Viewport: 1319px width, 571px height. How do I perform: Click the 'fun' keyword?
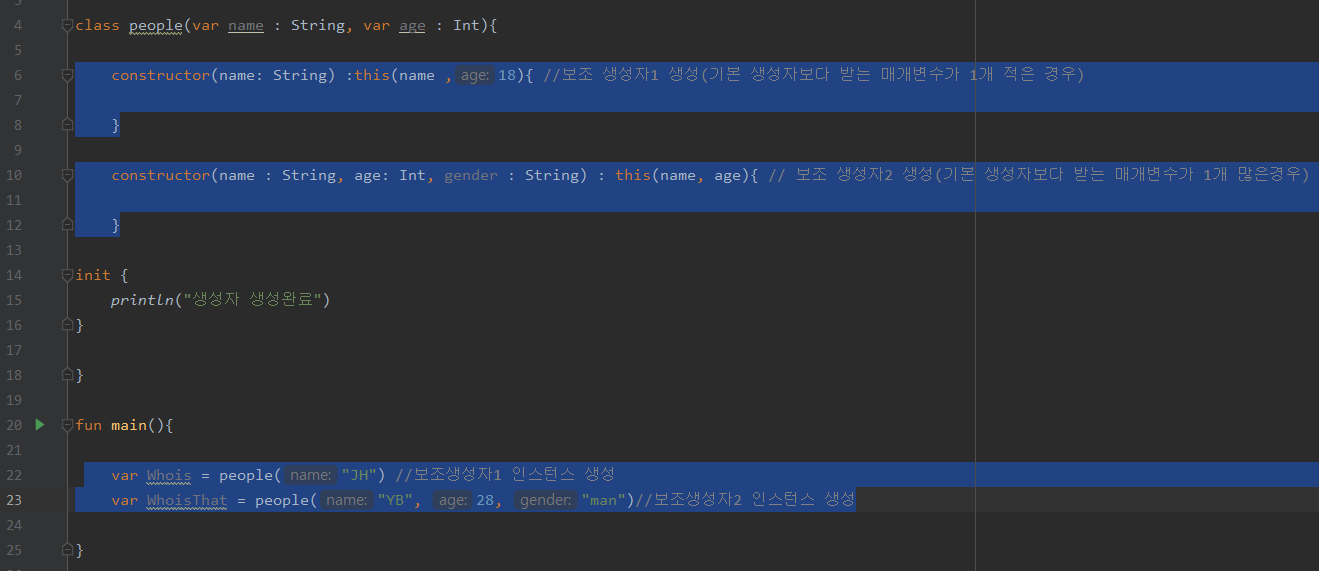pos(89,425)
